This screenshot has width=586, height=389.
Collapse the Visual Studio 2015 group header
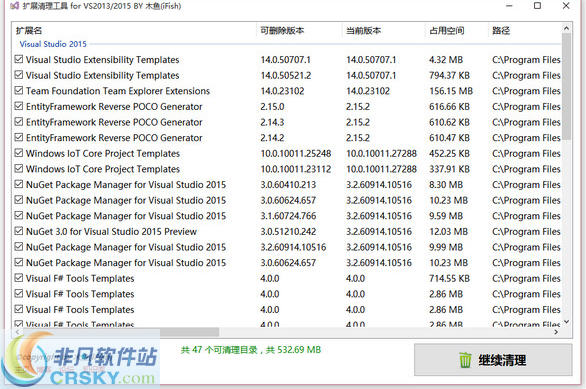point(53,44)
